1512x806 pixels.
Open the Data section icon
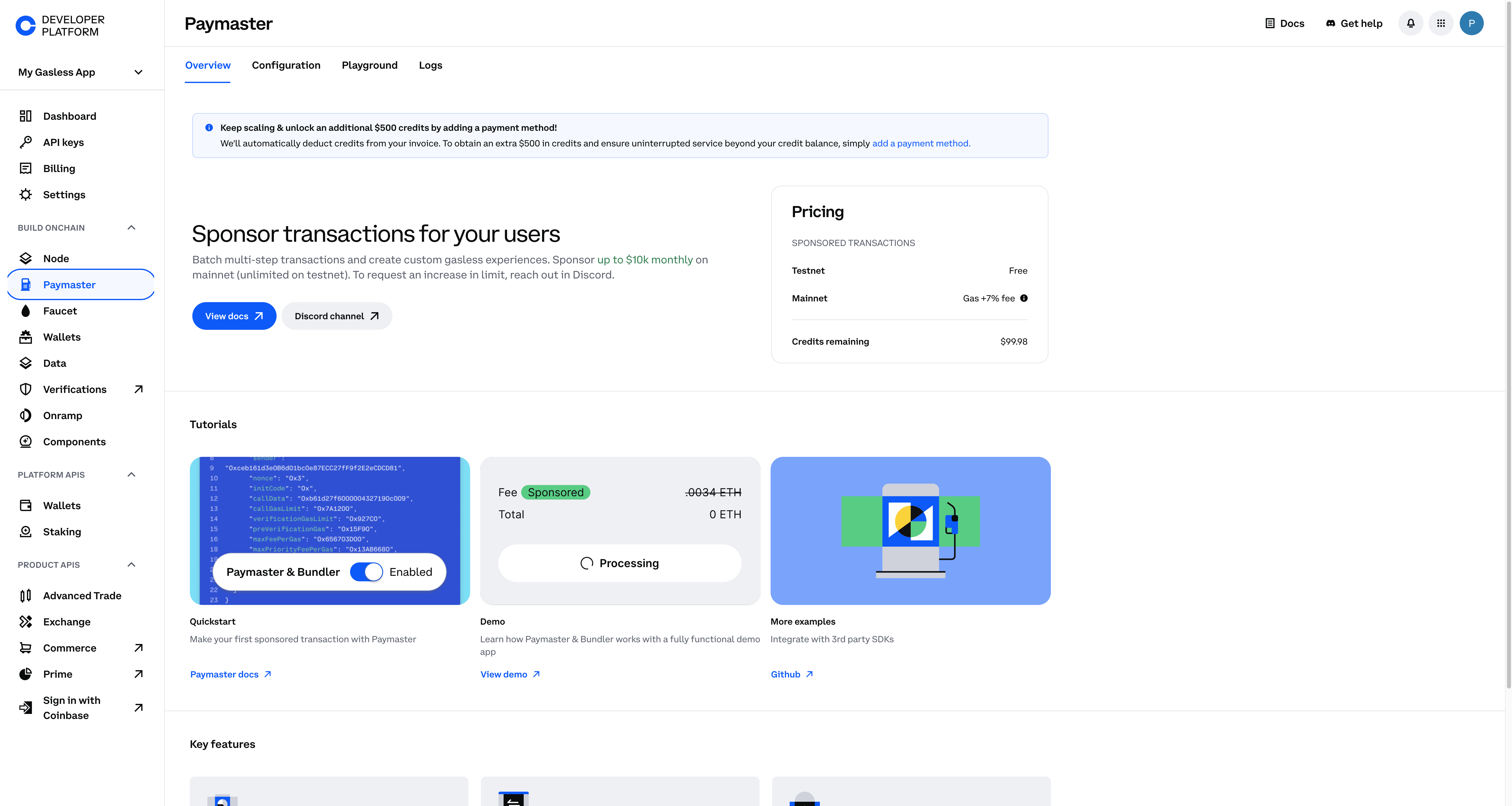[26, 362]
